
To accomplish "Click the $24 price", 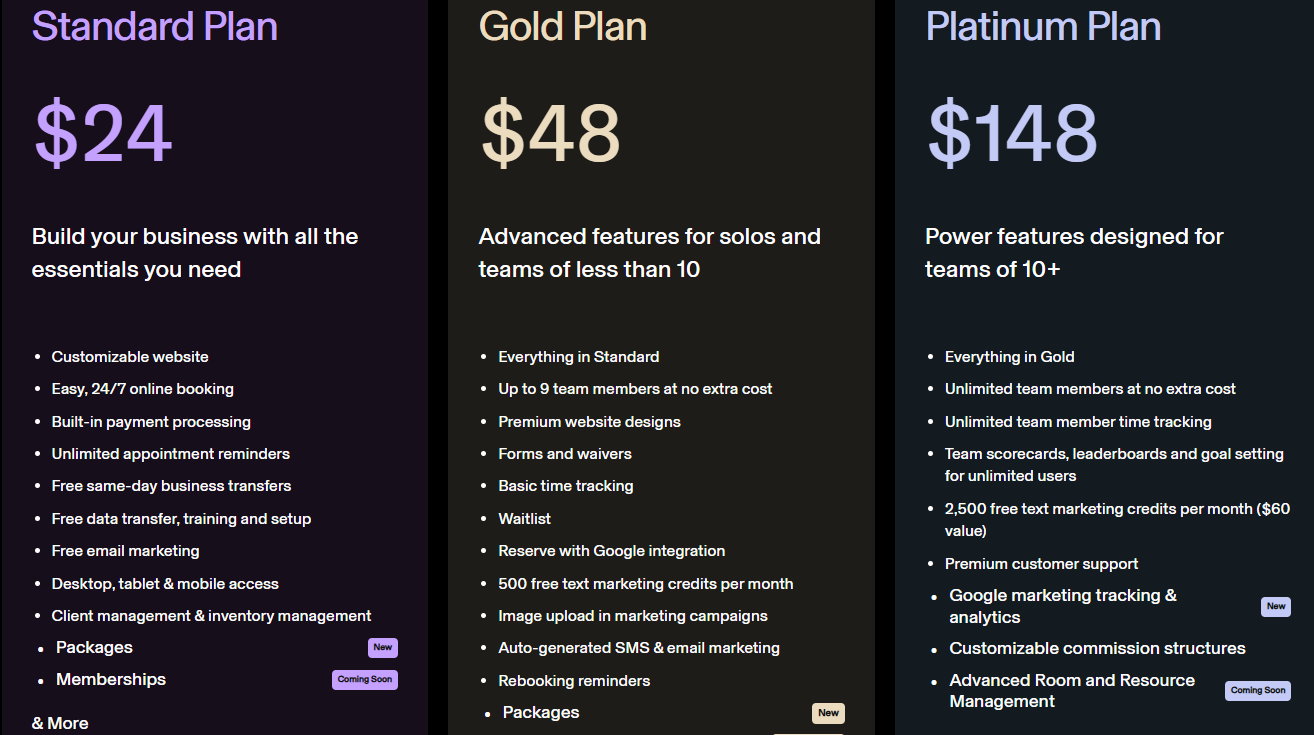I will pyautogui.click(x=103, y=134).
